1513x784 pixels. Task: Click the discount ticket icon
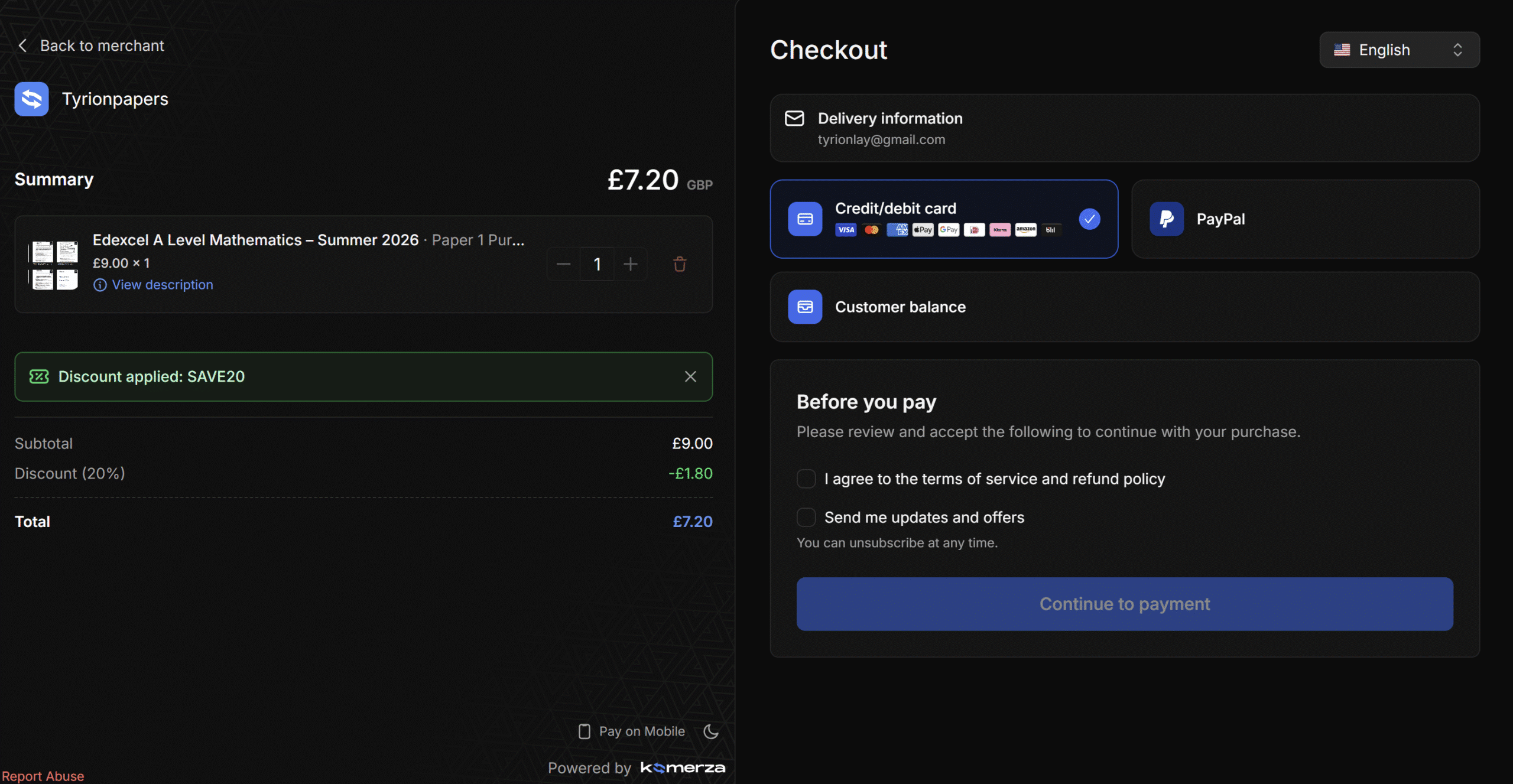pos(39,376)
